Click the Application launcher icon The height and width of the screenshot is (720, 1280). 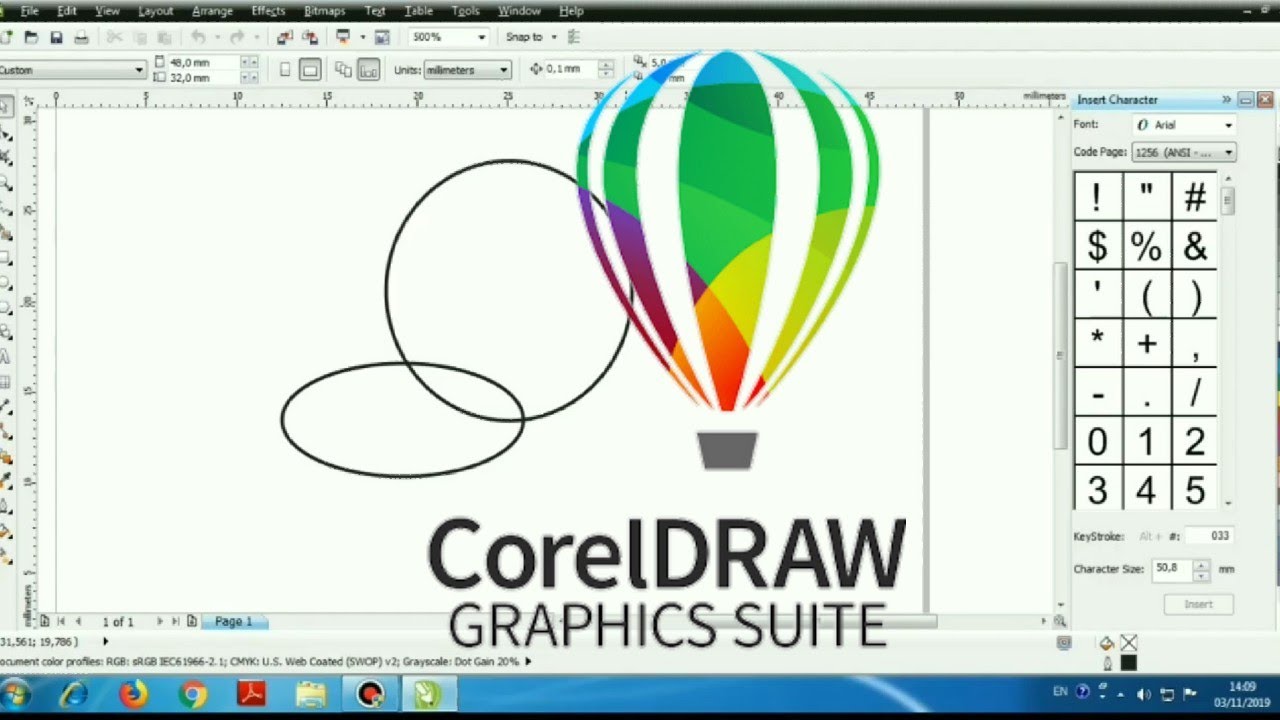point(343,37)
